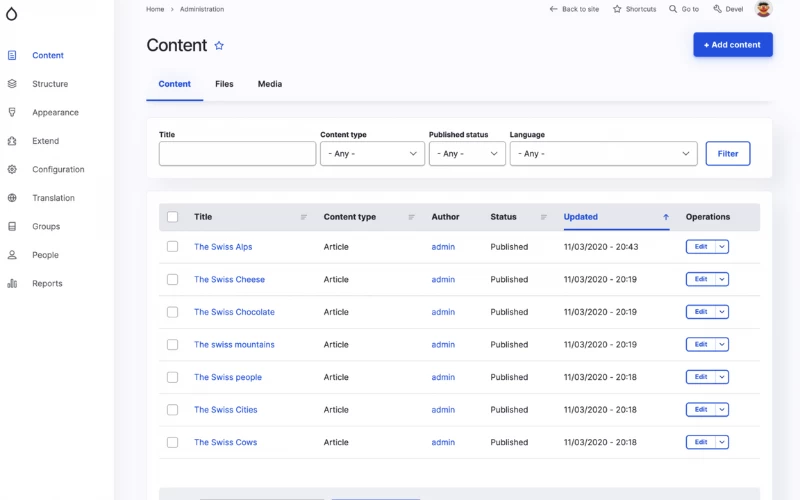This screenshot has height=500, width=800.
Task: Open the Appearance menu item
Action: tap(56, 112)
